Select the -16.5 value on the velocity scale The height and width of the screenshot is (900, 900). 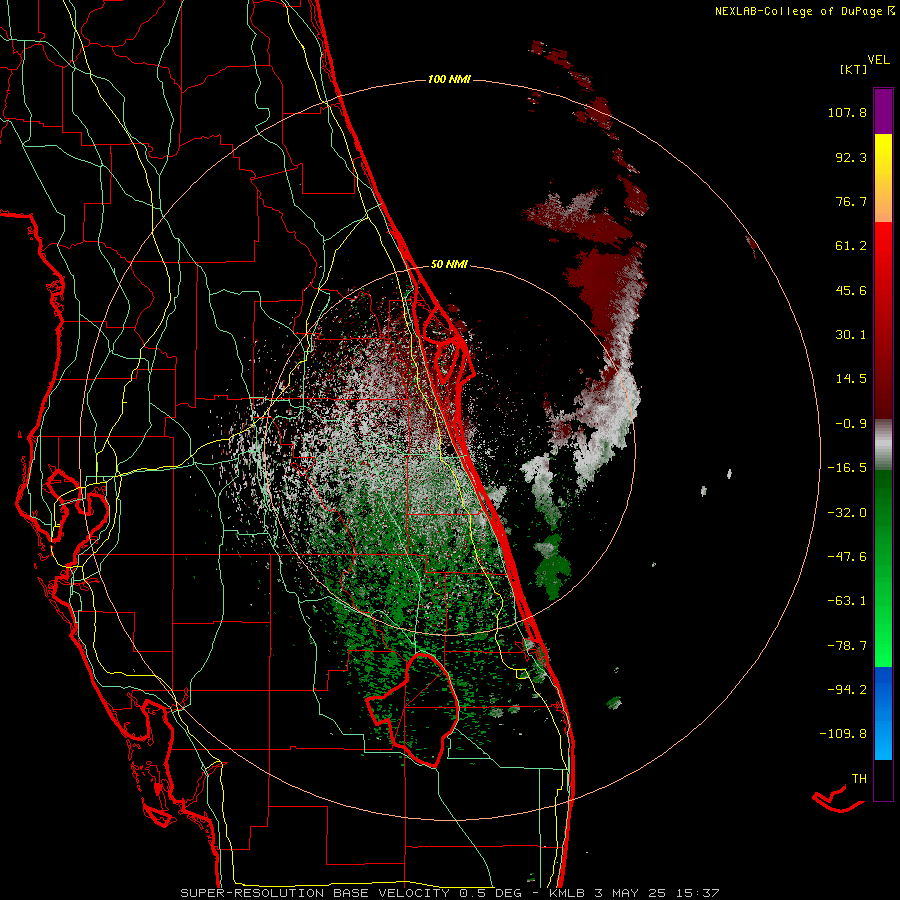[x=847, y=468]
